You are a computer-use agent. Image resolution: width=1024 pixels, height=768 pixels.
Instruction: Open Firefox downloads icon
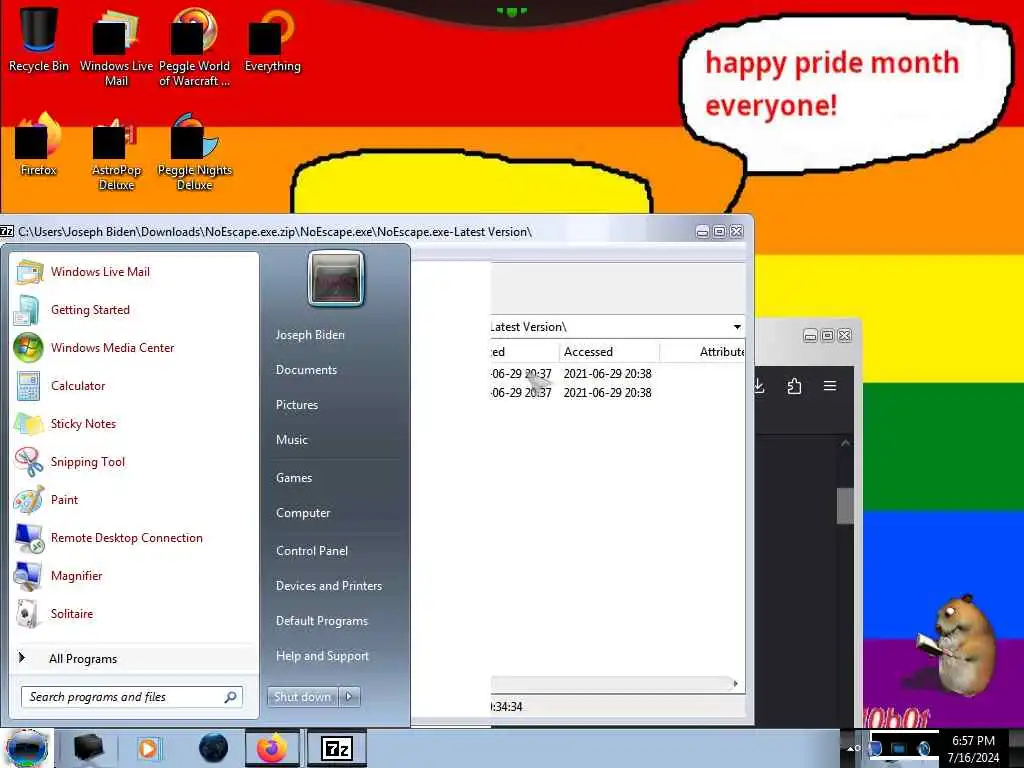point(758,386)
